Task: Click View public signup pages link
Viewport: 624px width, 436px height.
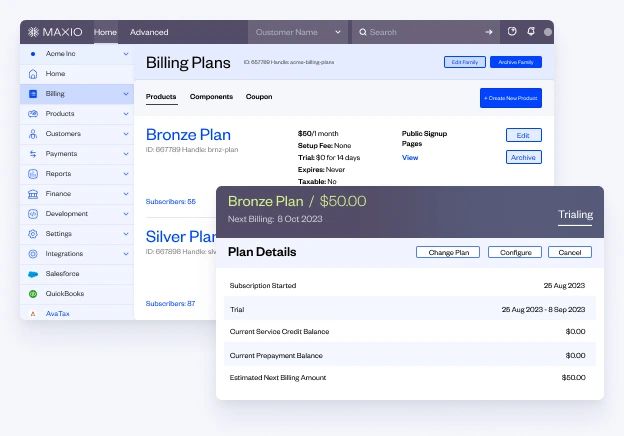Action: click(x=410, y=158)
